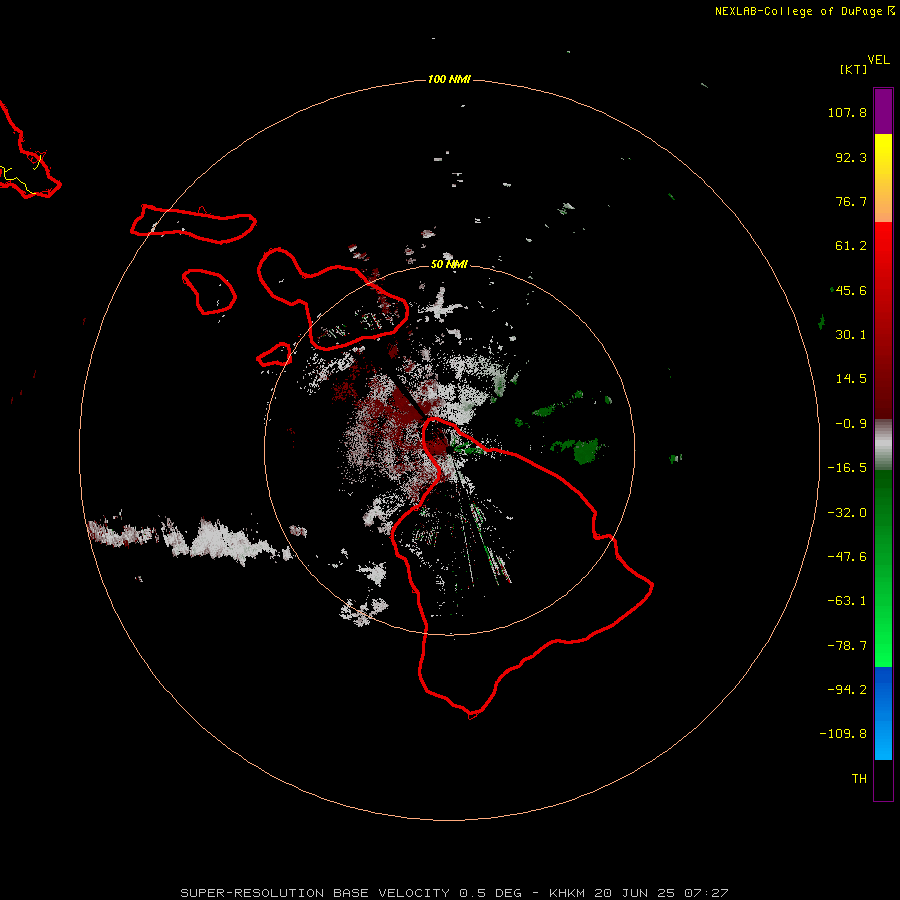Click the -16.5 legend value
The image size is (900, 900).
tap(847, 468)
